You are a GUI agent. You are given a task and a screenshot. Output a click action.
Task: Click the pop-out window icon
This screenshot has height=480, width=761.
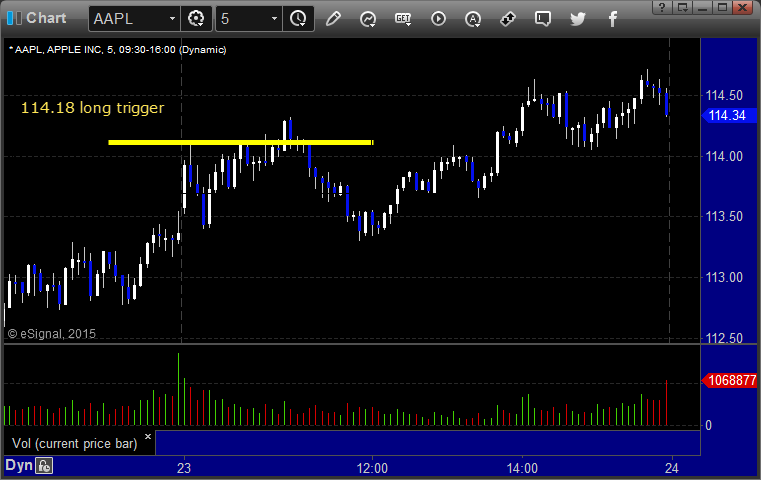[682, 7]
